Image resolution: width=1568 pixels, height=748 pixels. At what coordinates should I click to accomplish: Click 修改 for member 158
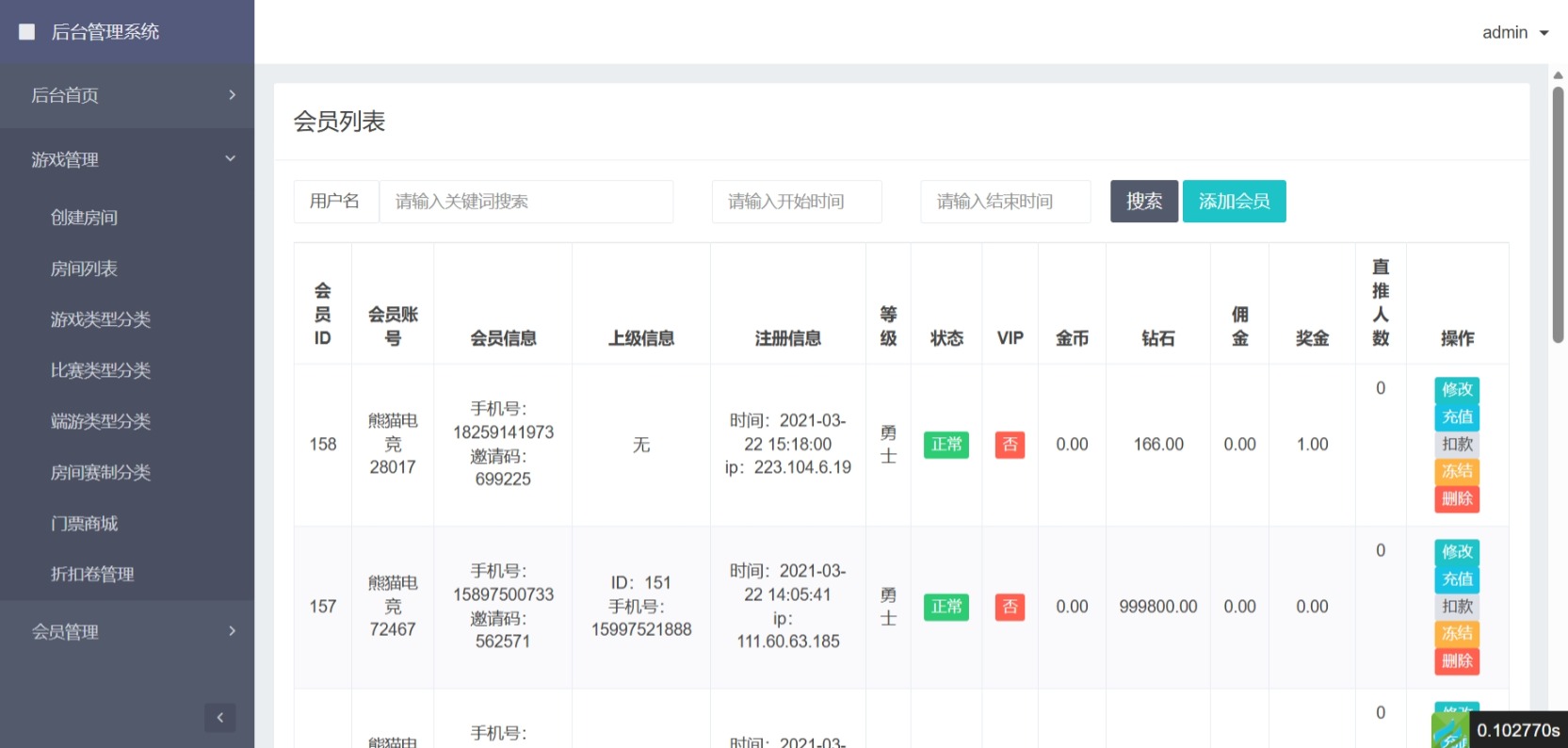pos(1456,390)
